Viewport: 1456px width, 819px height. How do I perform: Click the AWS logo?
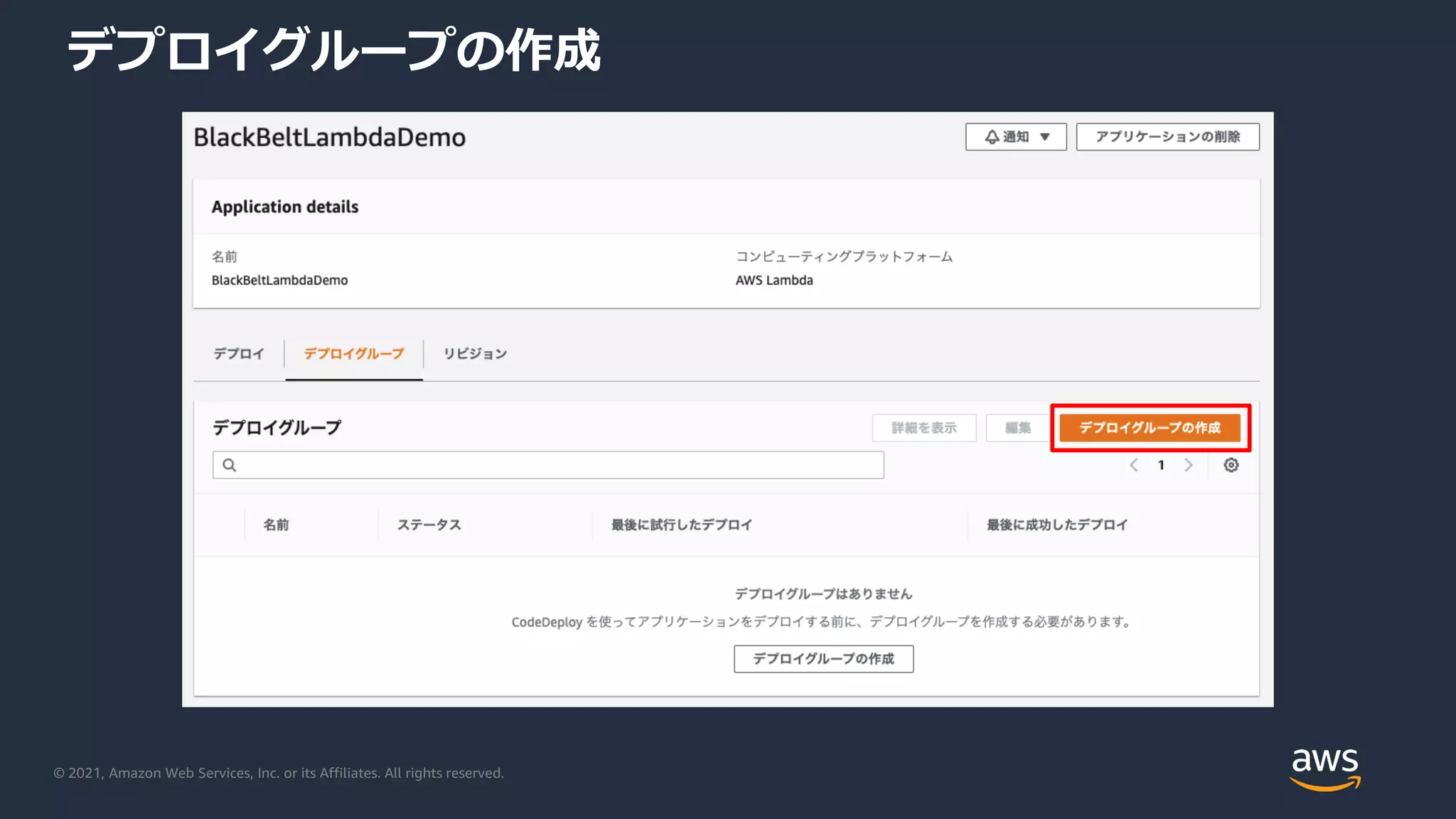[1325, 769]
